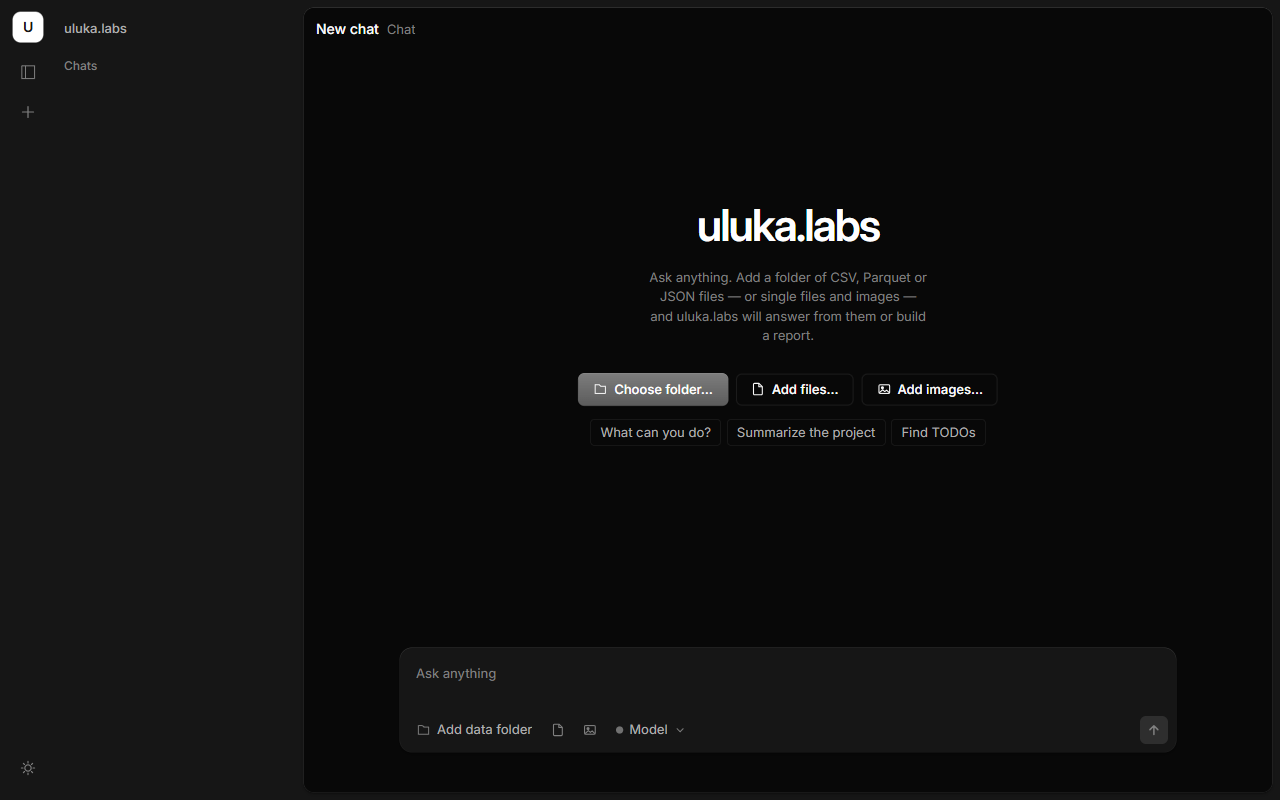Click the Add files... button

click(795, 389)
